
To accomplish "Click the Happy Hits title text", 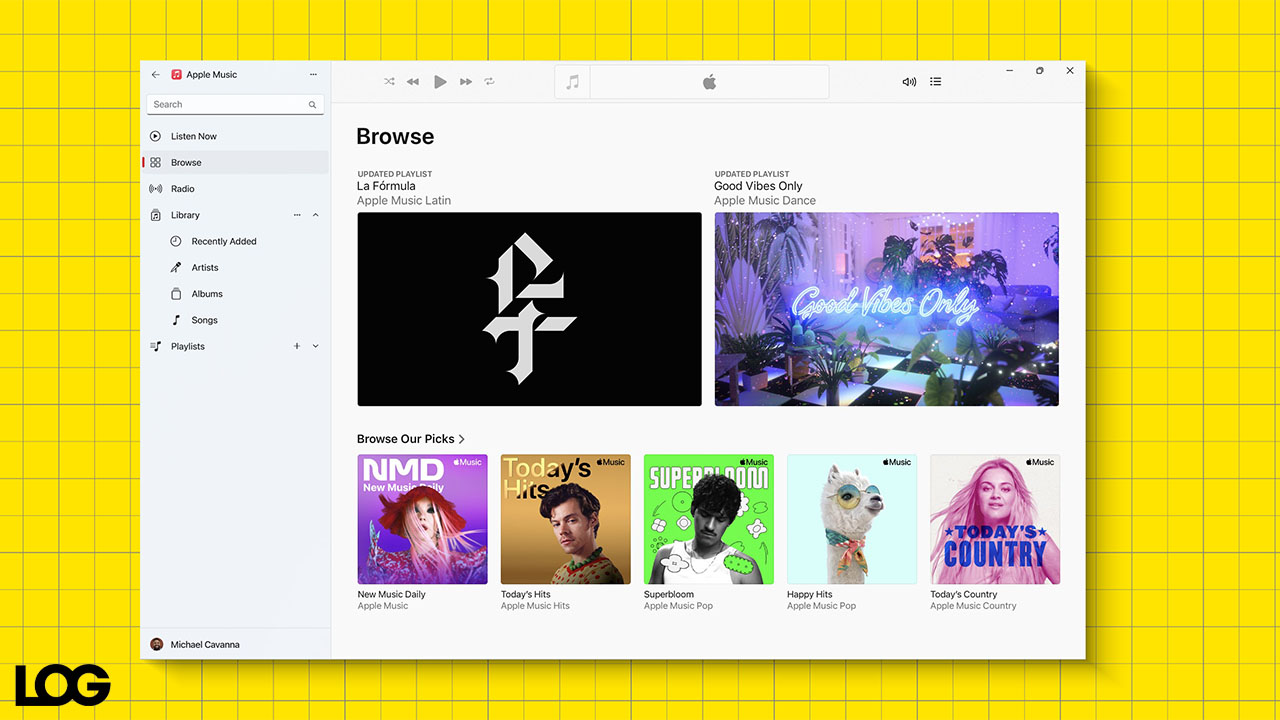I will pyautogui.click(x=810, y=594).
